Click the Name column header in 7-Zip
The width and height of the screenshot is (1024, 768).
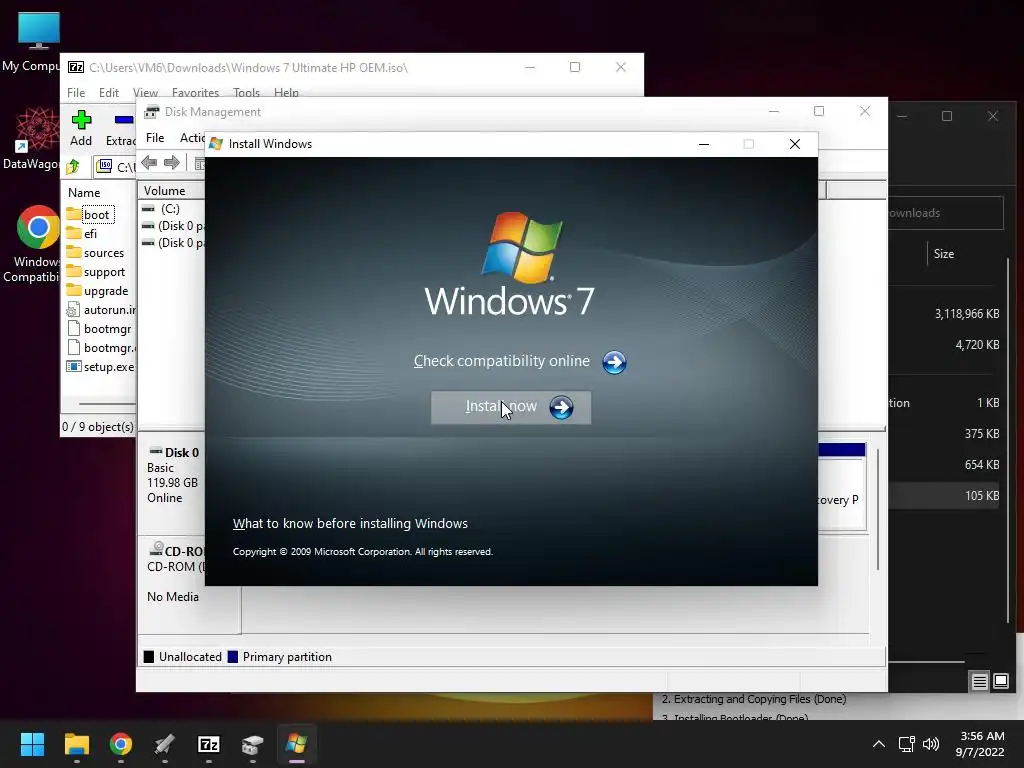tap(84, 193)
